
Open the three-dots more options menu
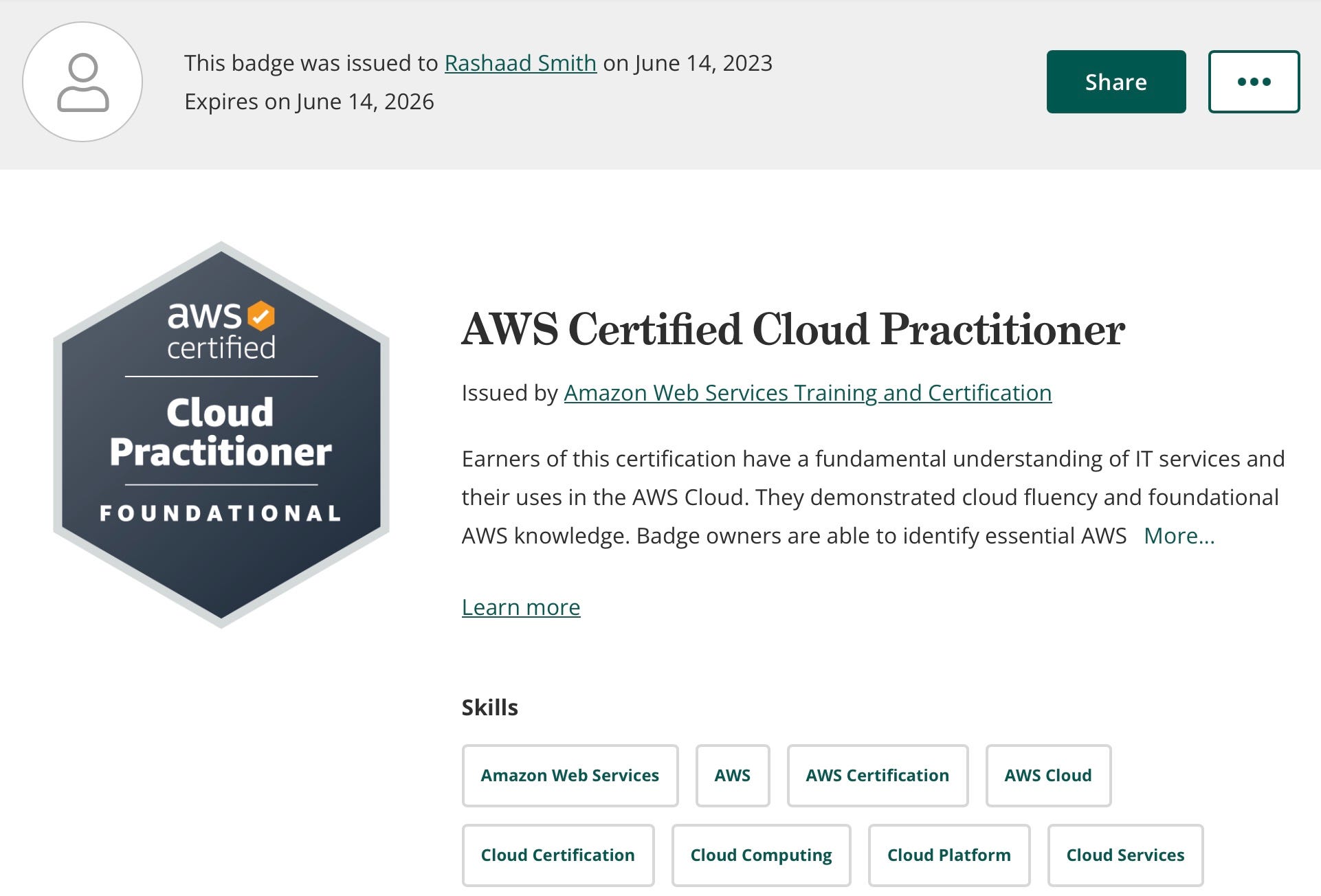pyautogui.click(x=1254, y=82)
